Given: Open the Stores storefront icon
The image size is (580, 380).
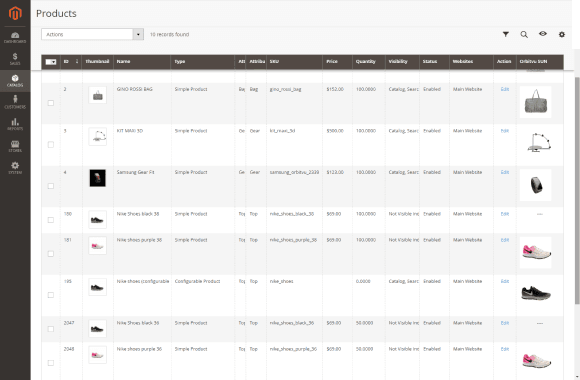Looking at the screenshot, I should pos(15,146).
